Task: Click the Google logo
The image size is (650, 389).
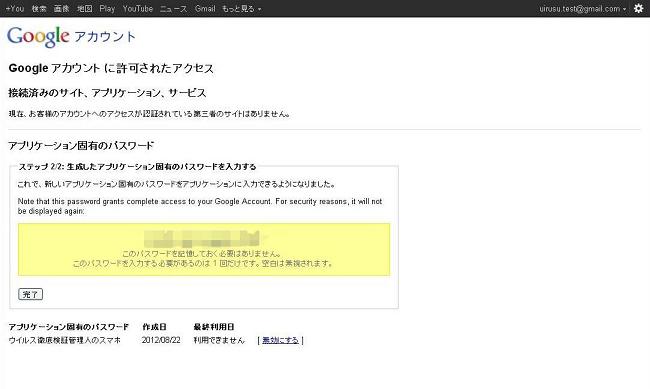Action: click(38, 36)
